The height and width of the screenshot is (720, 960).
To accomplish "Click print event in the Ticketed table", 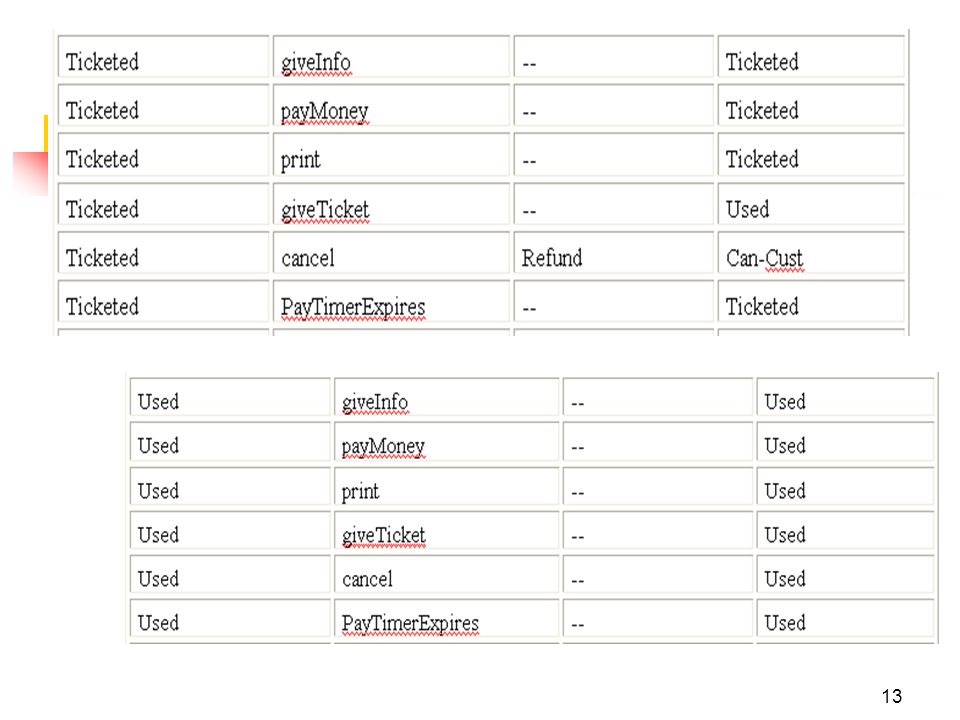I will pyautogui.click(x=301, y=160).
